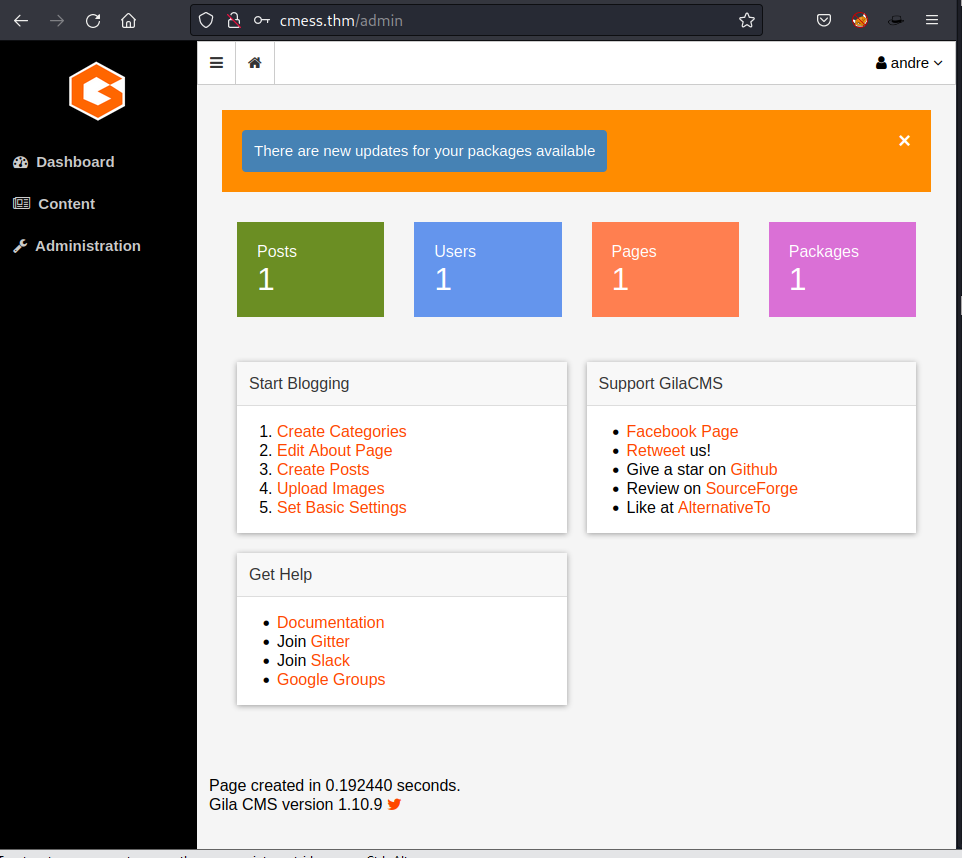
Task: Open the blue Users tile
Action: coord(488,269)
